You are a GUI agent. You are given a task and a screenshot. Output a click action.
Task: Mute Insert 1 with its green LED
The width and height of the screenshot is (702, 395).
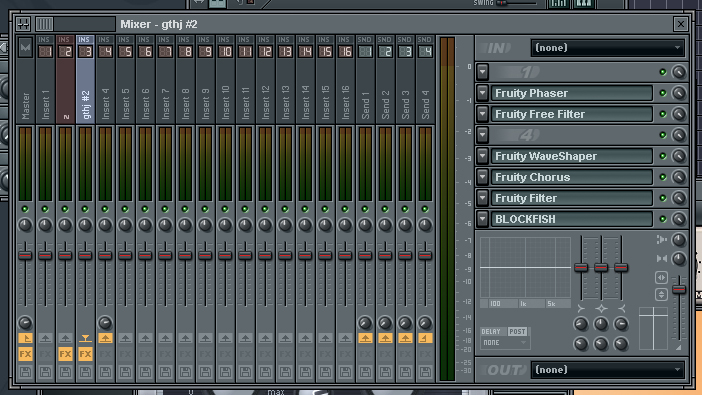pos(45,209)
